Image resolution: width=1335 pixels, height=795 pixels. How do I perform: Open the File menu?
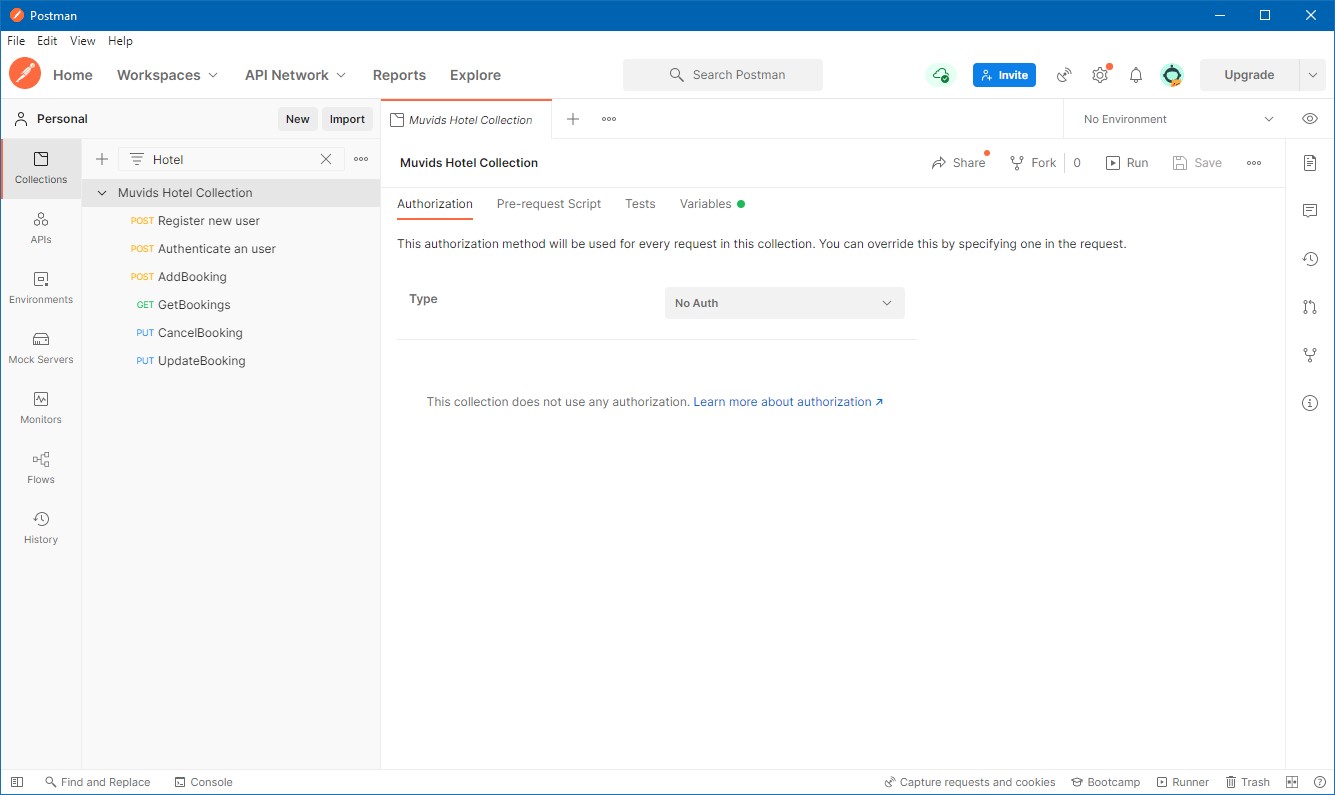click(x=16, y=41)
